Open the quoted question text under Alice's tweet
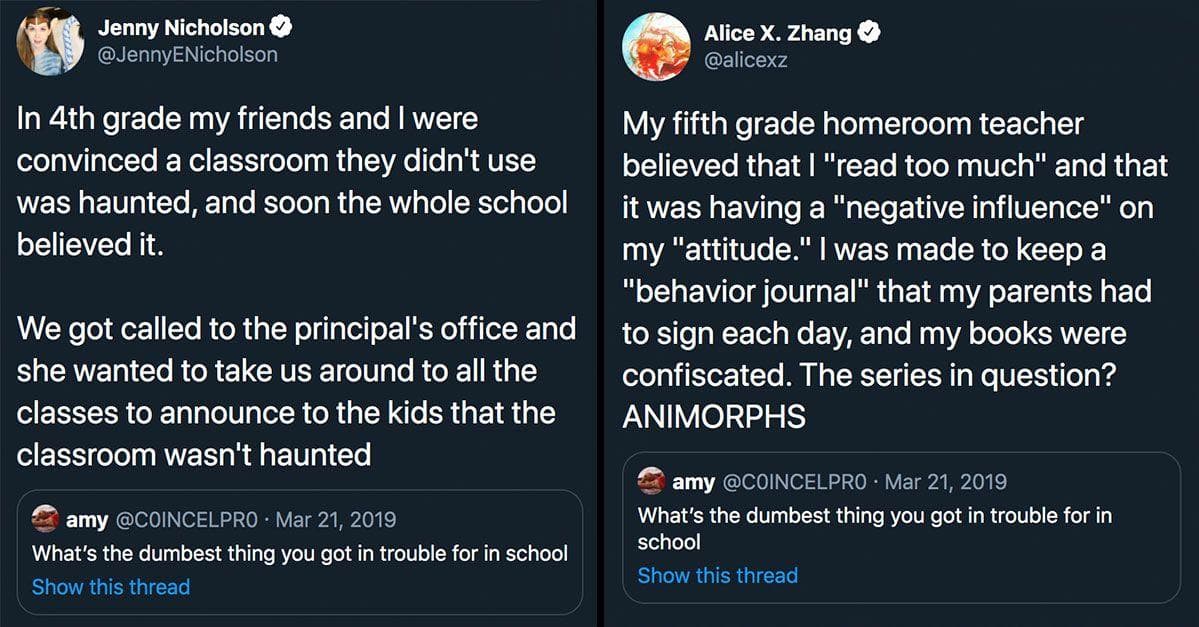This screenshot has width=1199, height=627. coord(874,528)
